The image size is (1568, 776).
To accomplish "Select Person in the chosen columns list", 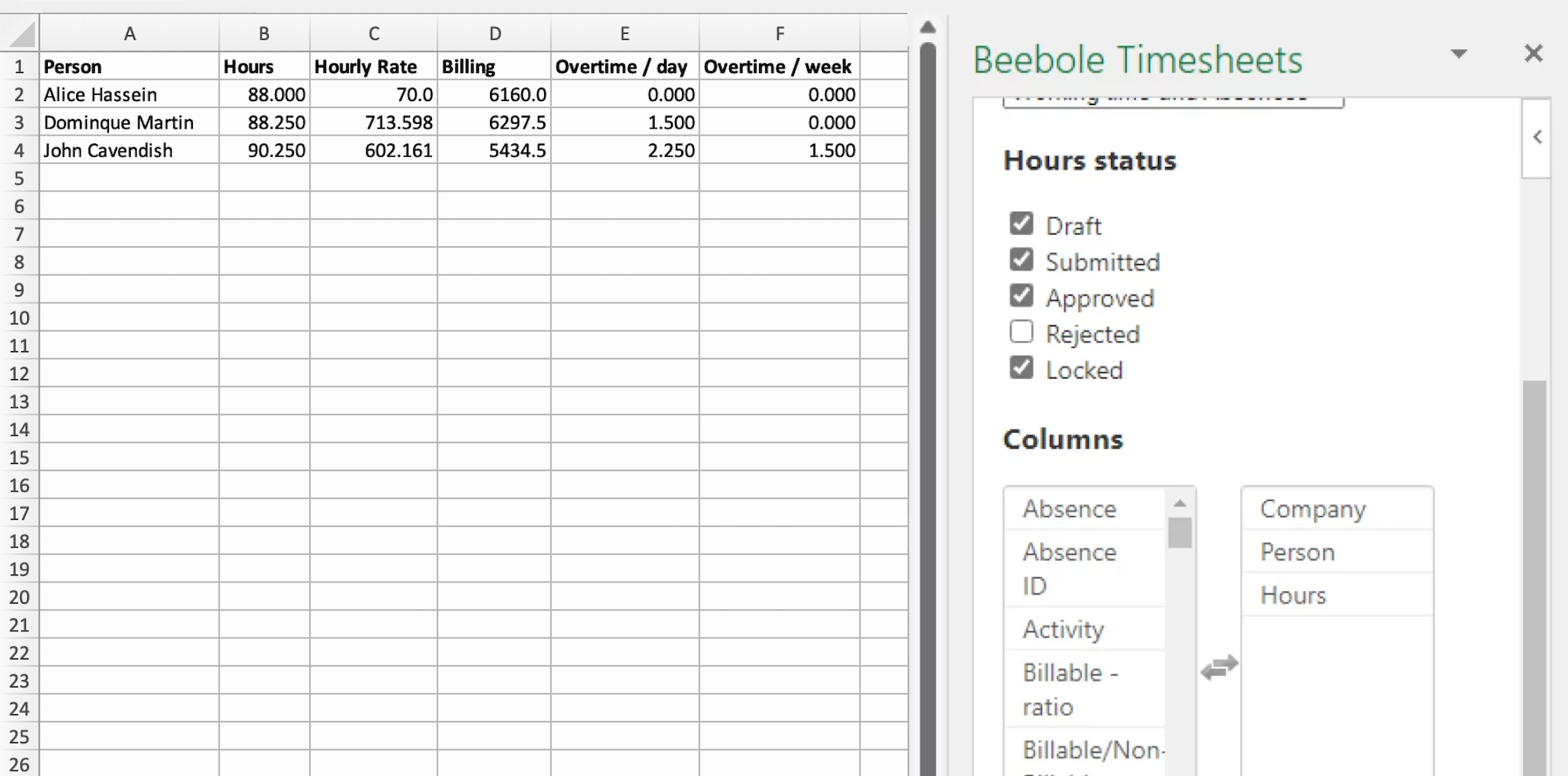I will [1298, 552].
